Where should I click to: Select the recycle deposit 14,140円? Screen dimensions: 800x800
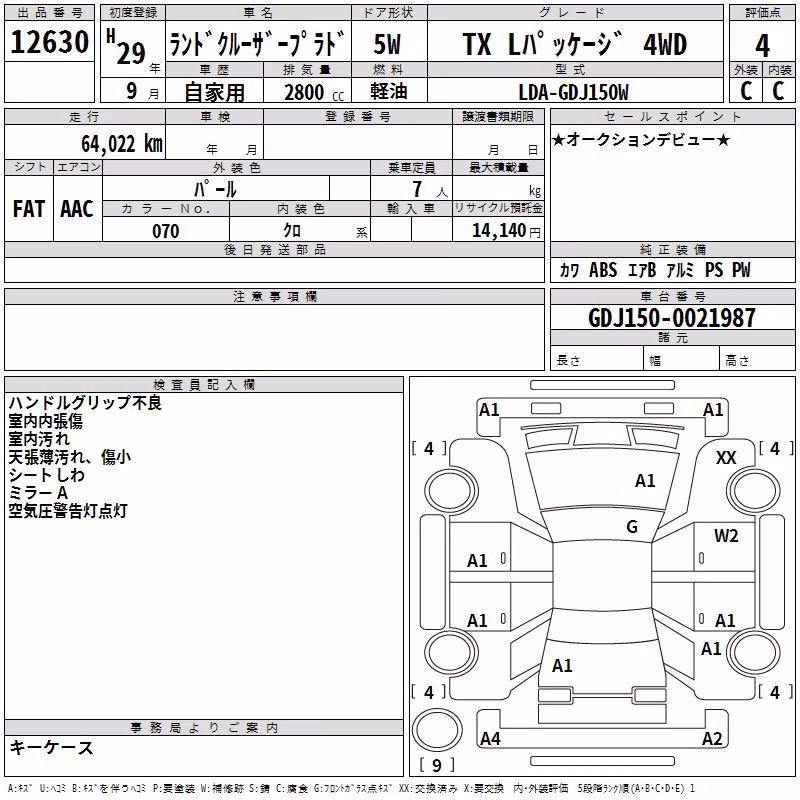pyautogui.click(x=506, y=231)
